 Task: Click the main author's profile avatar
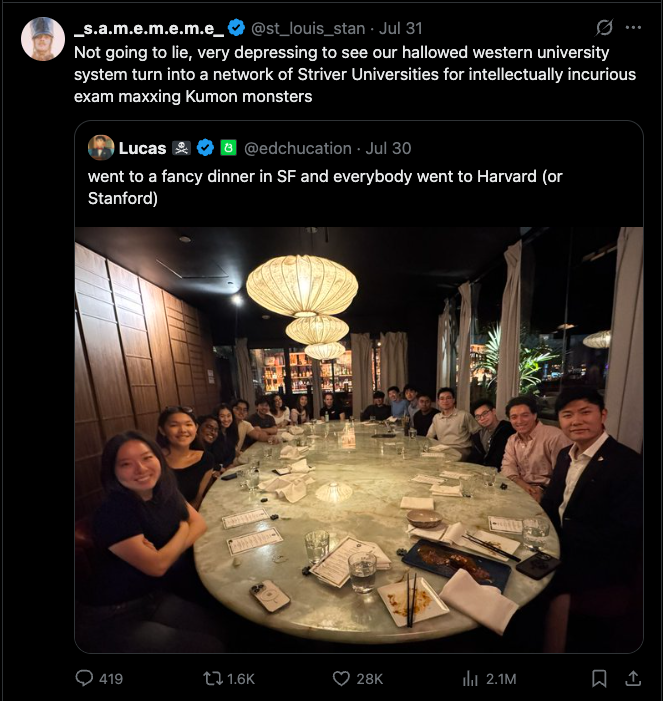click(43, 39)
